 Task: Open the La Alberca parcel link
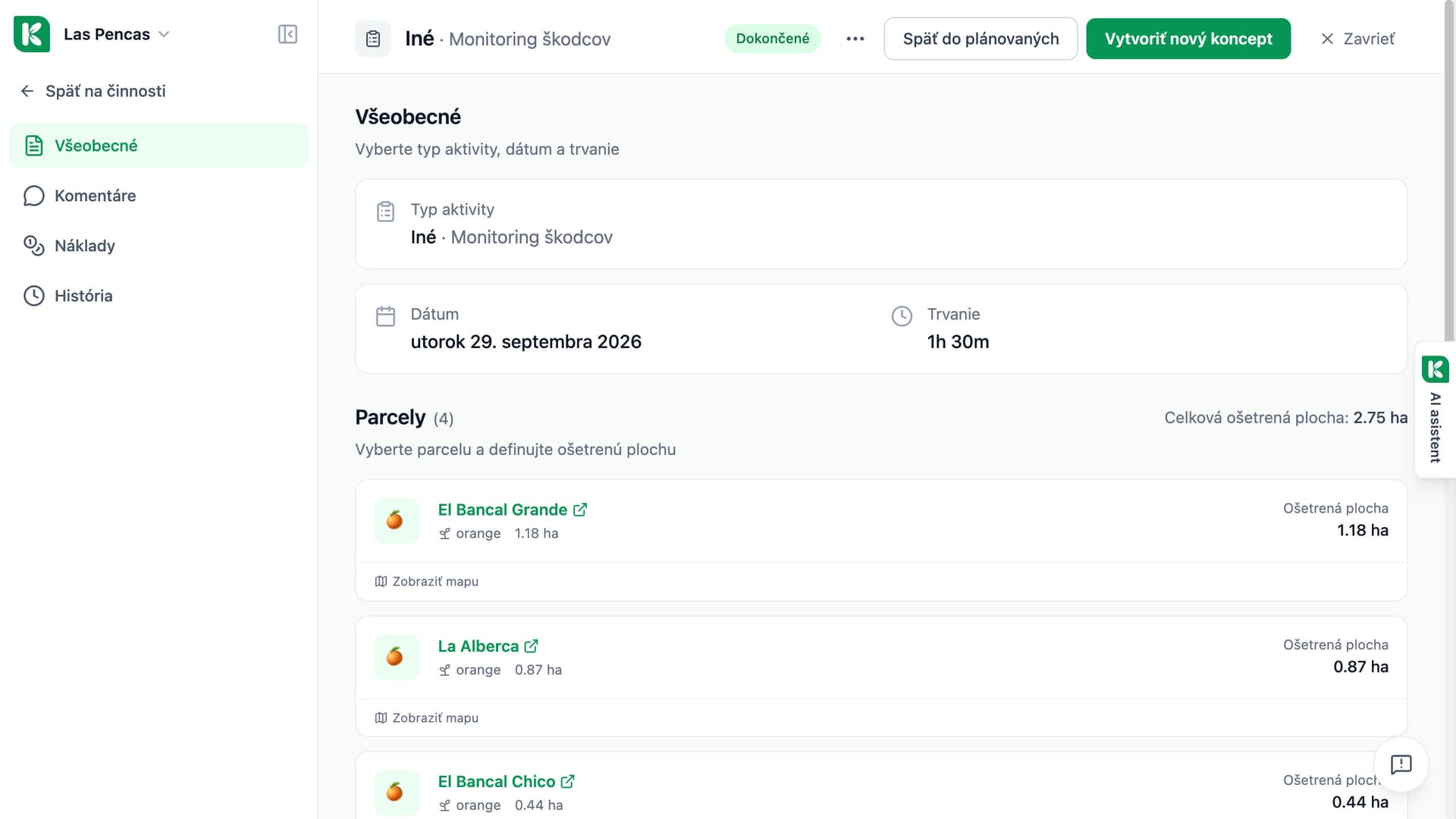point(478,646)
